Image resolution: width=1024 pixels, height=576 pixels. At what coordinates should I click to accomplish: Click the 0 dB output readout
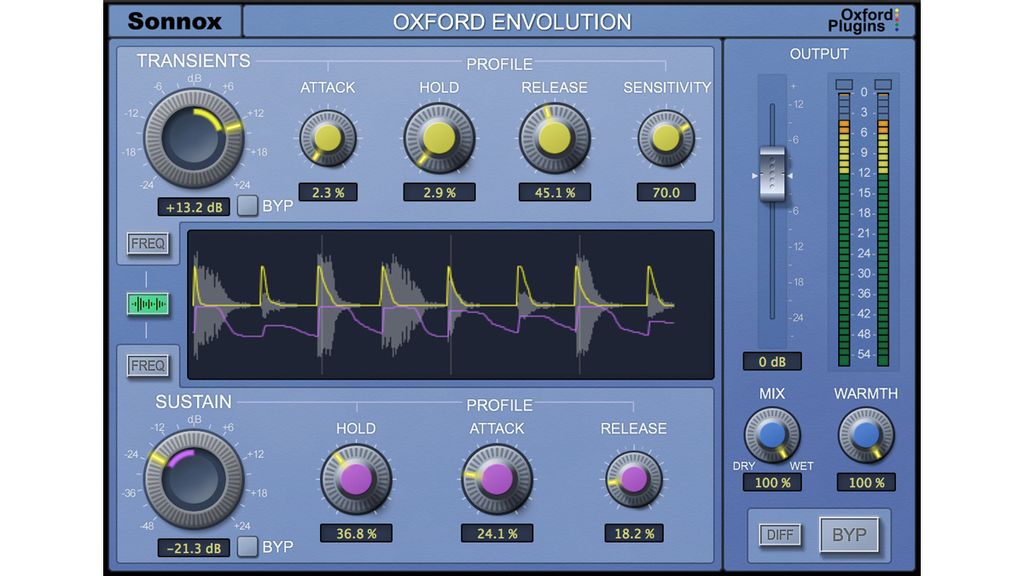[771, 362]
